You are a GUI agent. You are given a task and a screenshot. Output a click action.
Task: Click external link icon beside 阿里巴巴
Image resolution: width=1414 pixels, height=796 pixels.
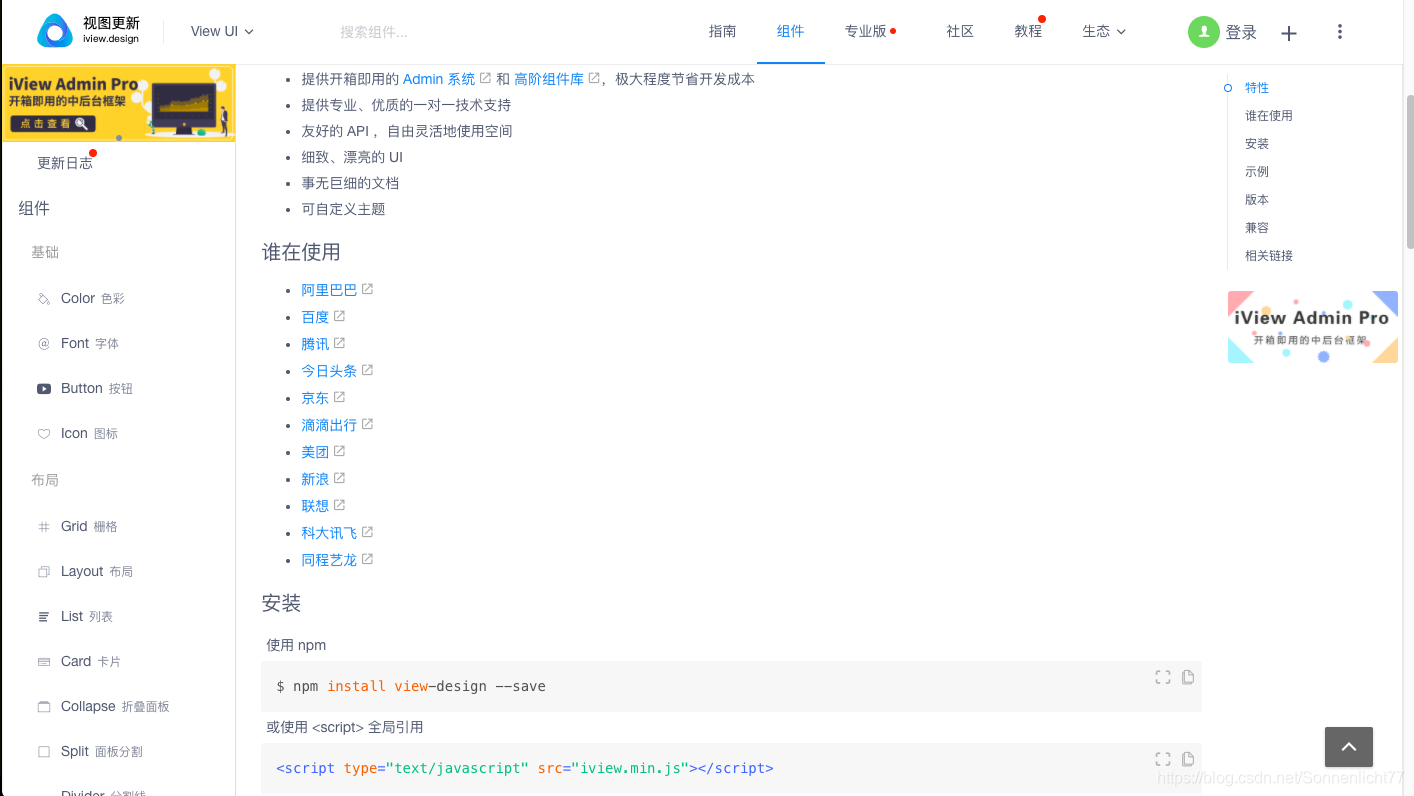(367, 289)
